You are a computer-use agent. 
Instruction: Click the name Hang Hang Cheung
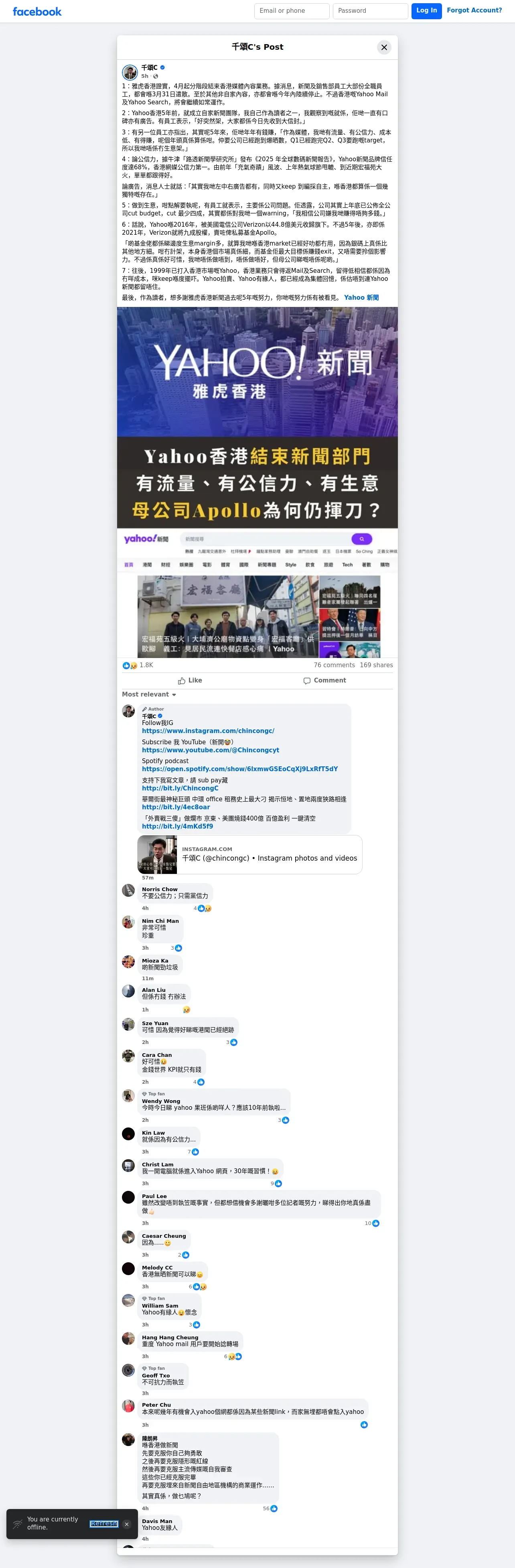[x=170, y=1337]
